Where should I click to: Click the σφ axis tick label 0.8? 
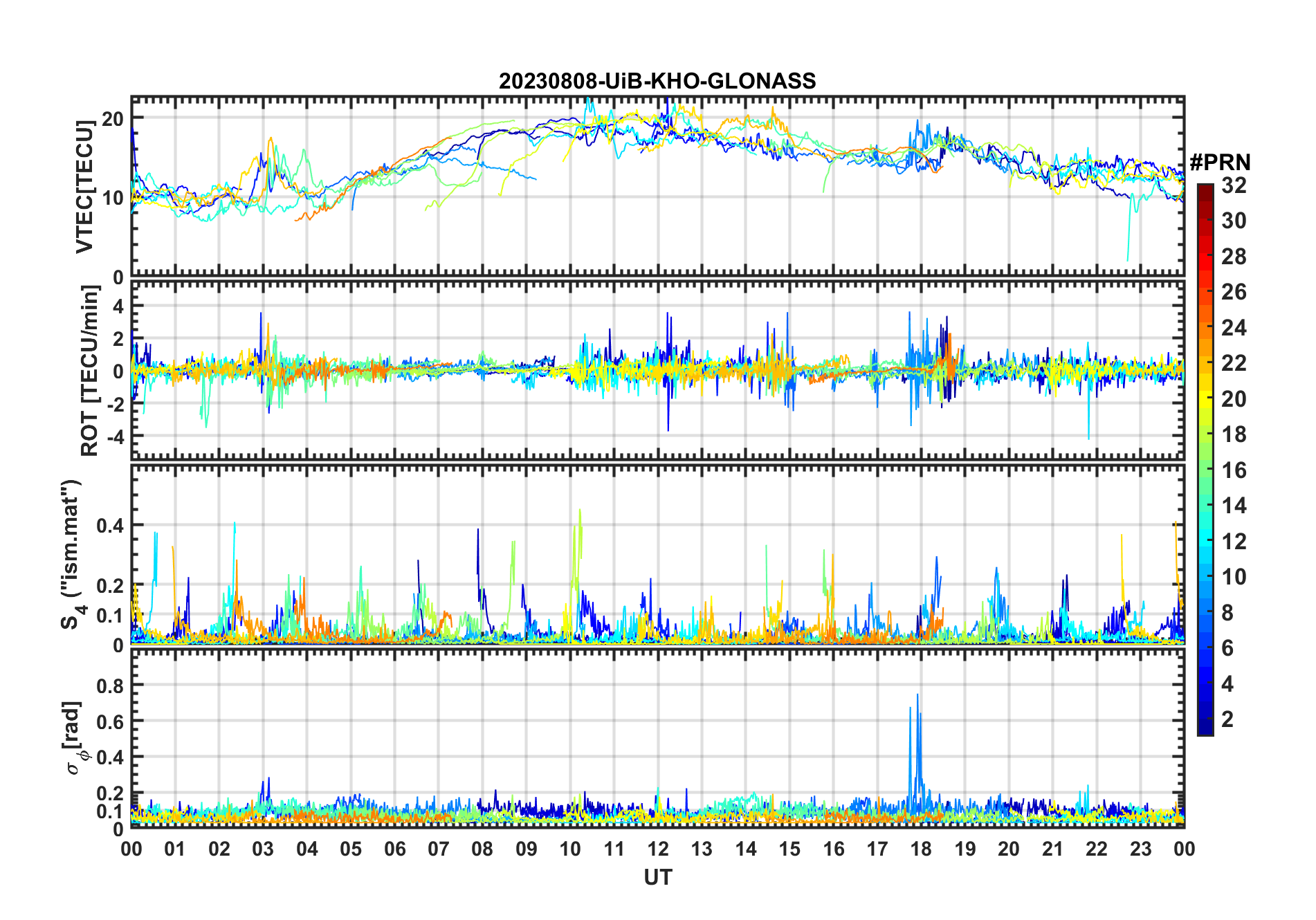click(x=111, y=686)
